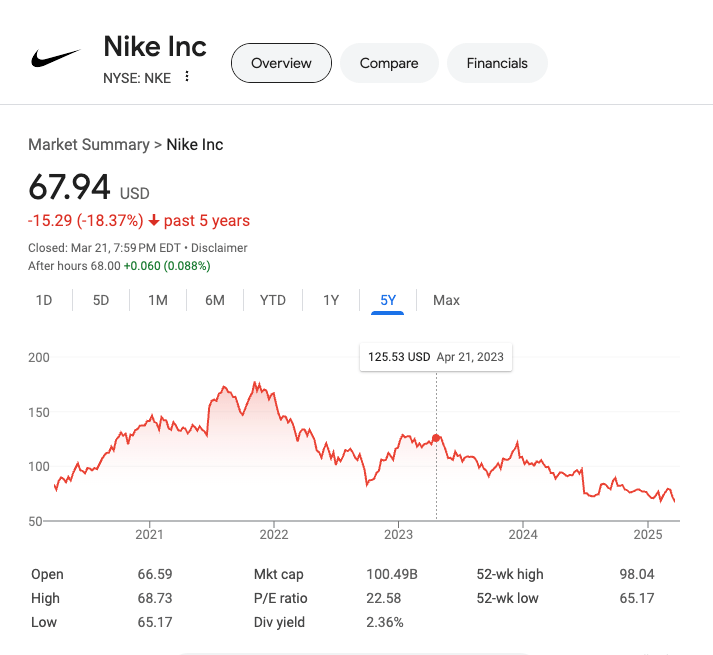The width and height of the screenshot is (713, 655).
Task: Open the Compare tab
Action: click(x=389, y=63)
